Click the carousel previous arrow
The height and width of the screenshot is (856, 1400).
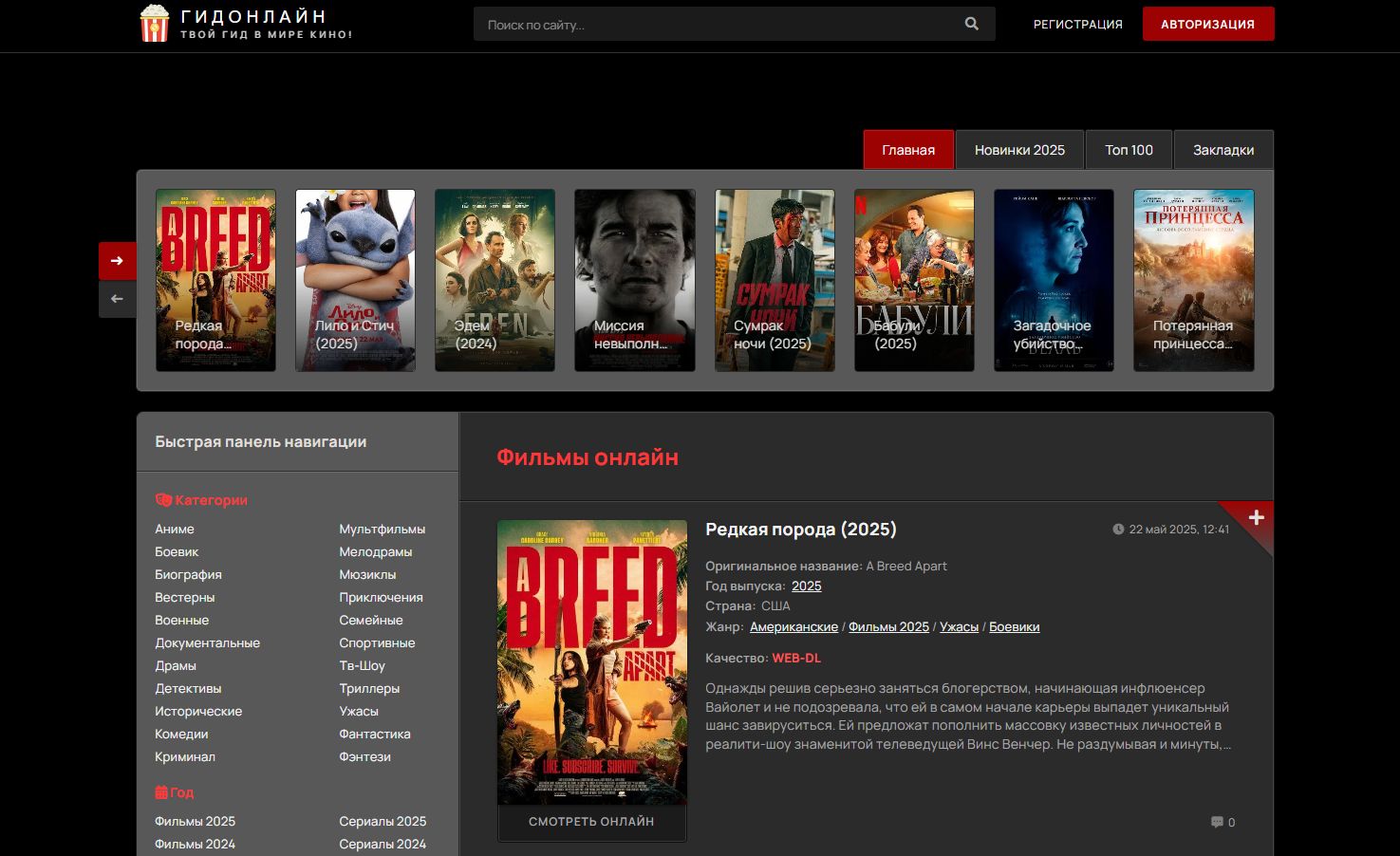click(117, 299)
